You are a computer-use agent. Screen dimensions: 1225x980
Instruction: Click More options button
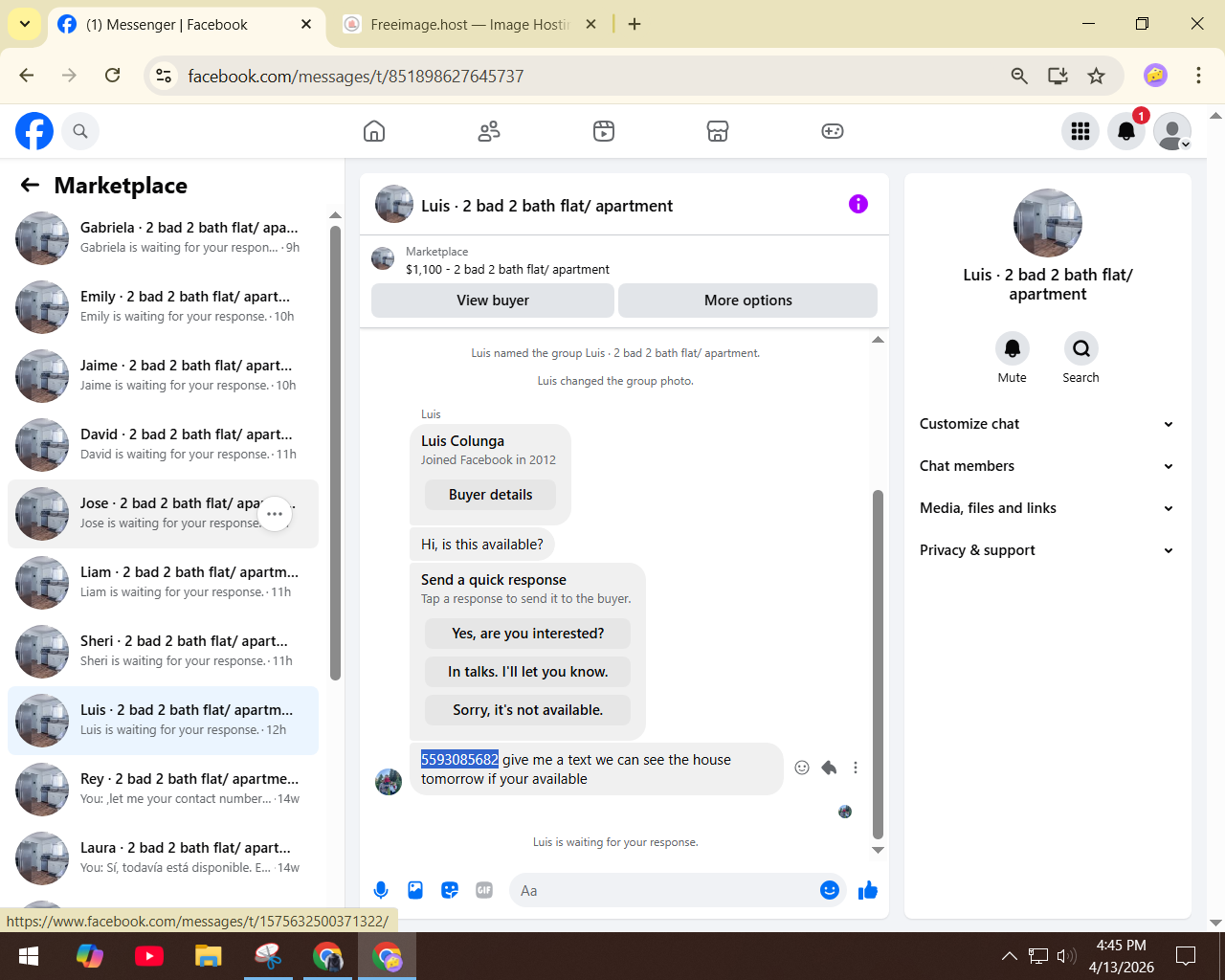748,301
